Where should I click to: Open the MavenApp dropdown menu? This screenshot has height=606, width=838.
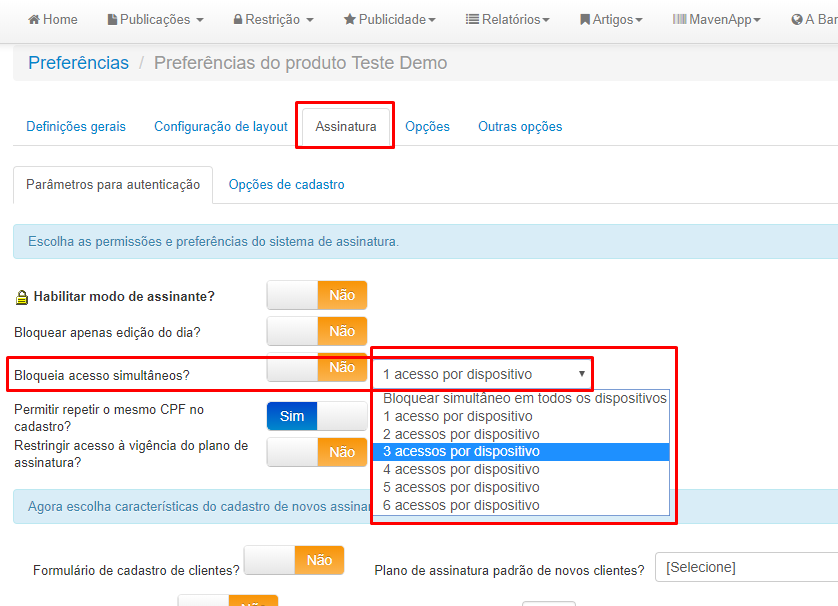point(716,20)
